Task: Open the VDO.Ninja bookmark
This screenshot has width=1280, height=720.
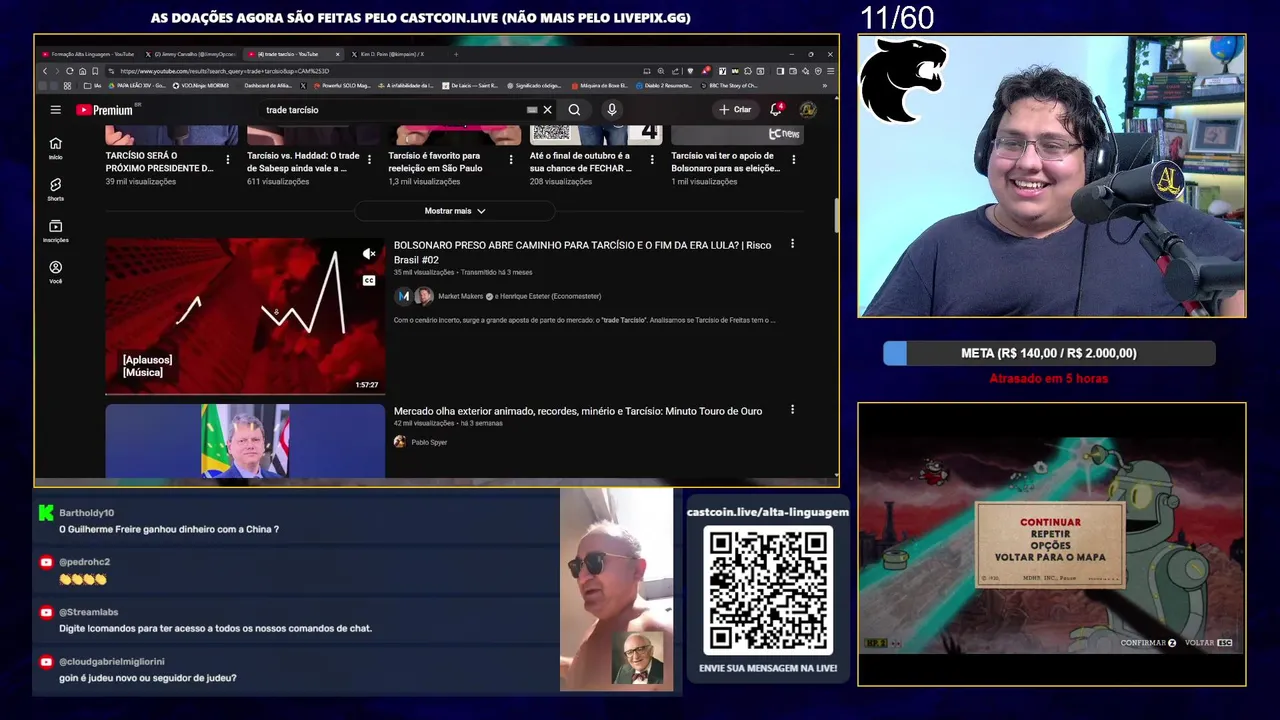Action: 201,86
